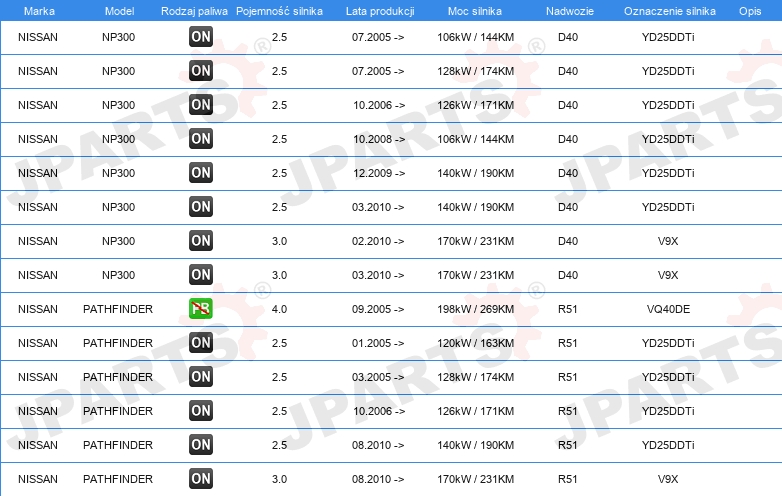The width and height of the screenshot is (782, 496).
Task: Click the Oznaczenie silnika column header
Action: (x=670, y=11)
